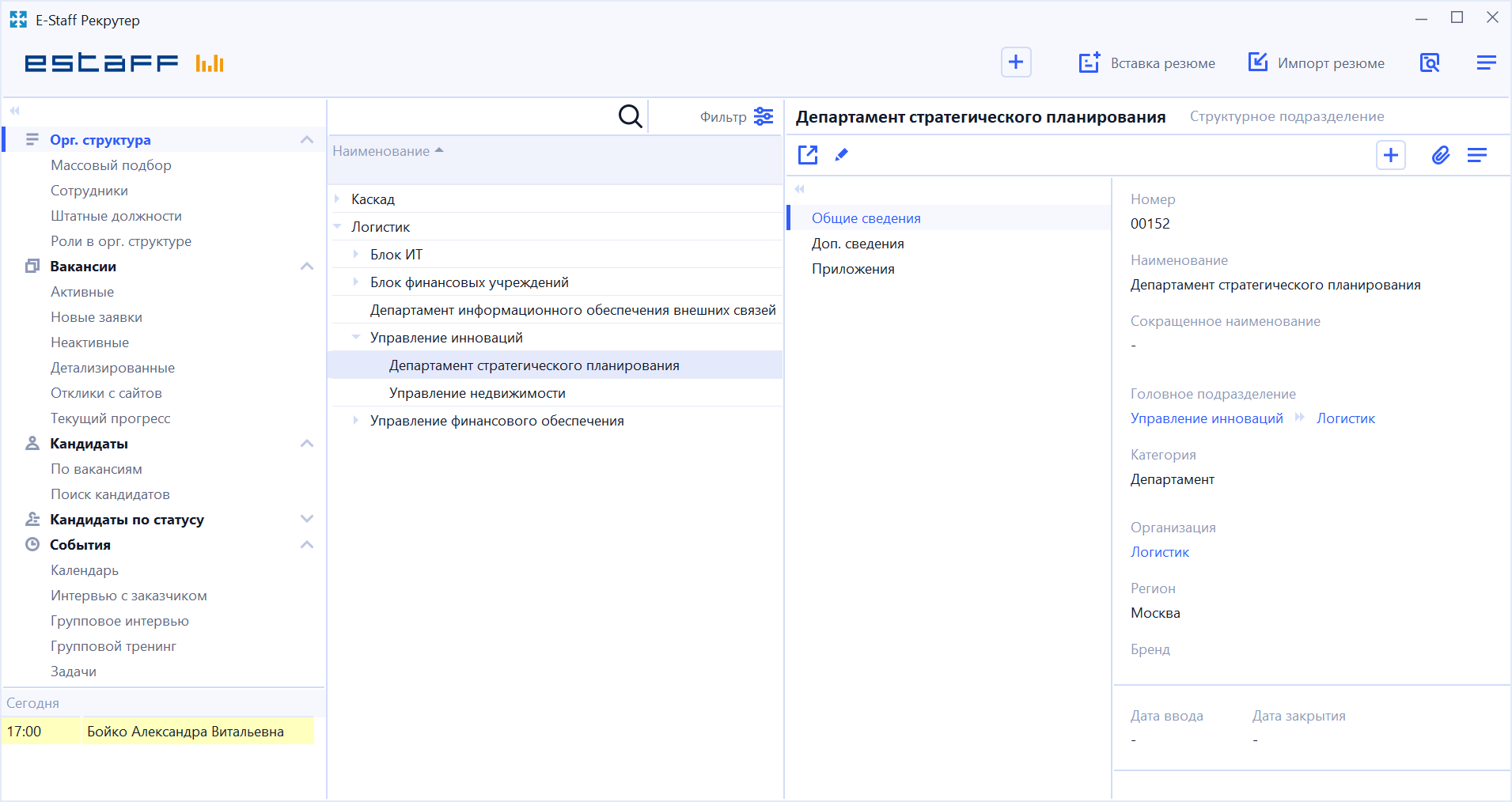This screenshot has height=802, width=1512.
Task: Click the Импорт резюме icon
Action: pos(1258,62)
